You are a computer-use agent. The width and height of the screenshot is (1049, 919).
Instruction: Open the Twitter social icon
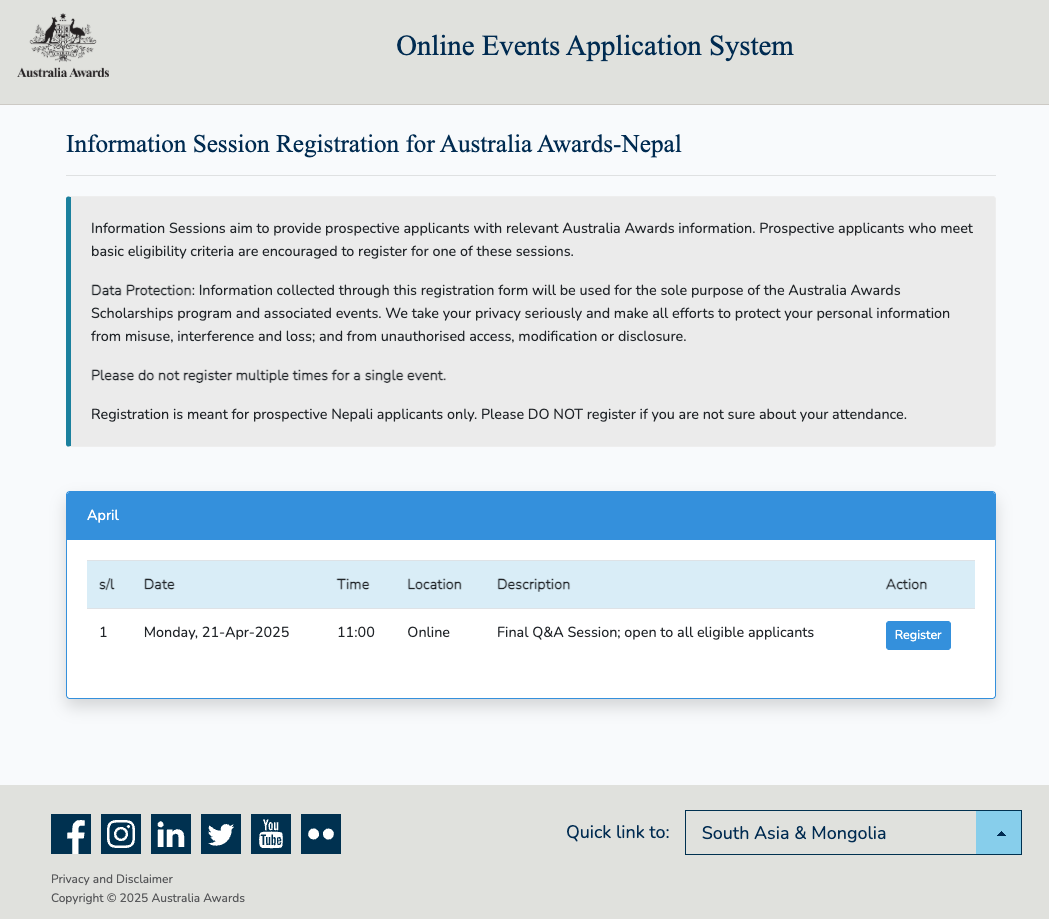tap(221, 834)
